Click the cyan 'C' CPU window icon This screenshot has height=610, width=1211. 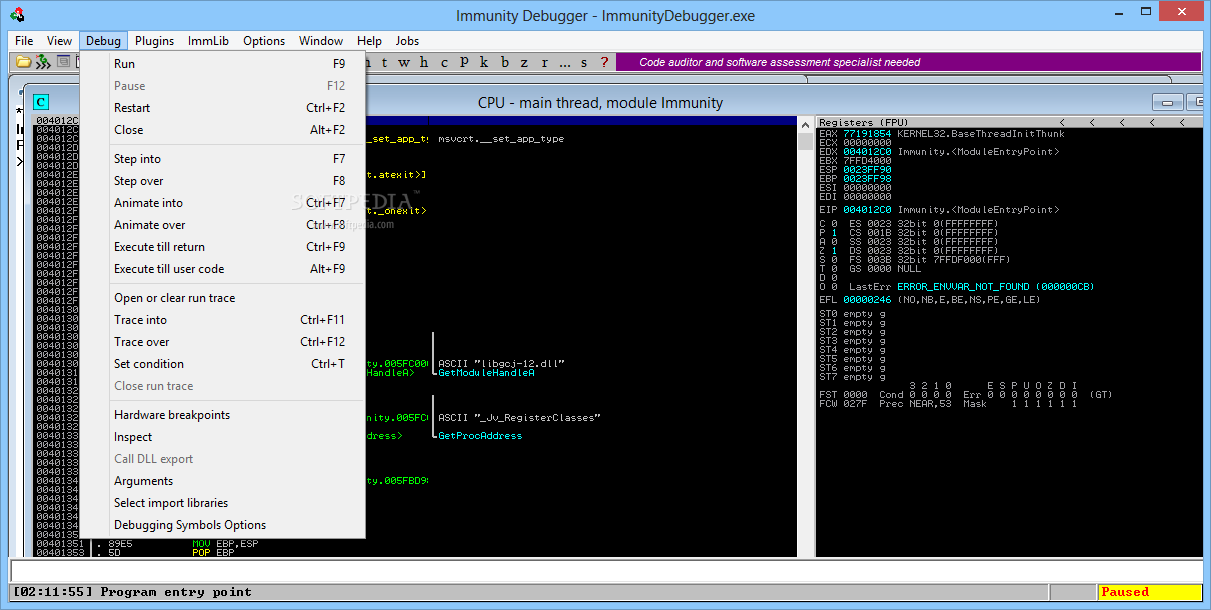pos(41,102)
